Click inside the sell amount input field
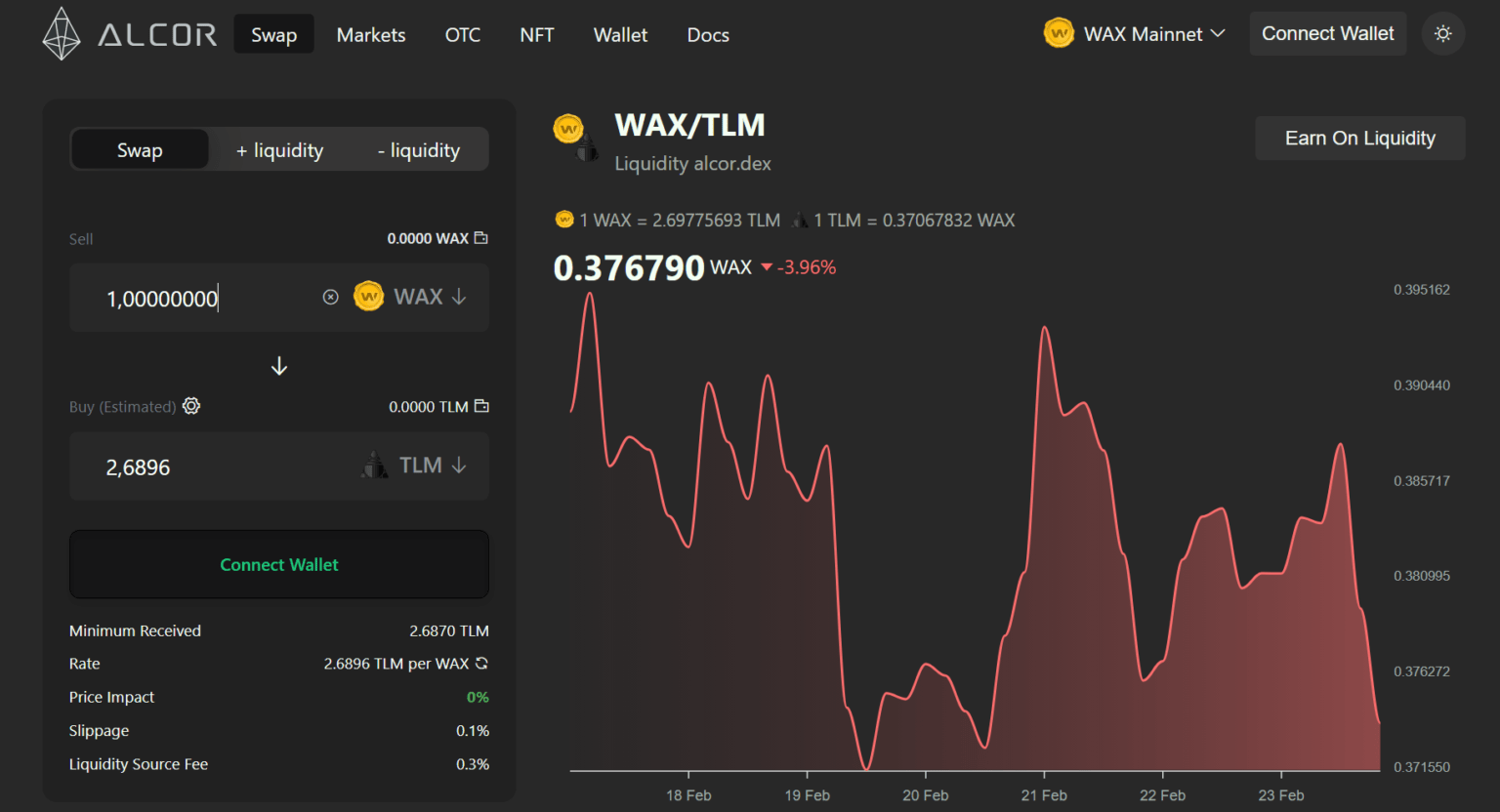 [195, 298]
